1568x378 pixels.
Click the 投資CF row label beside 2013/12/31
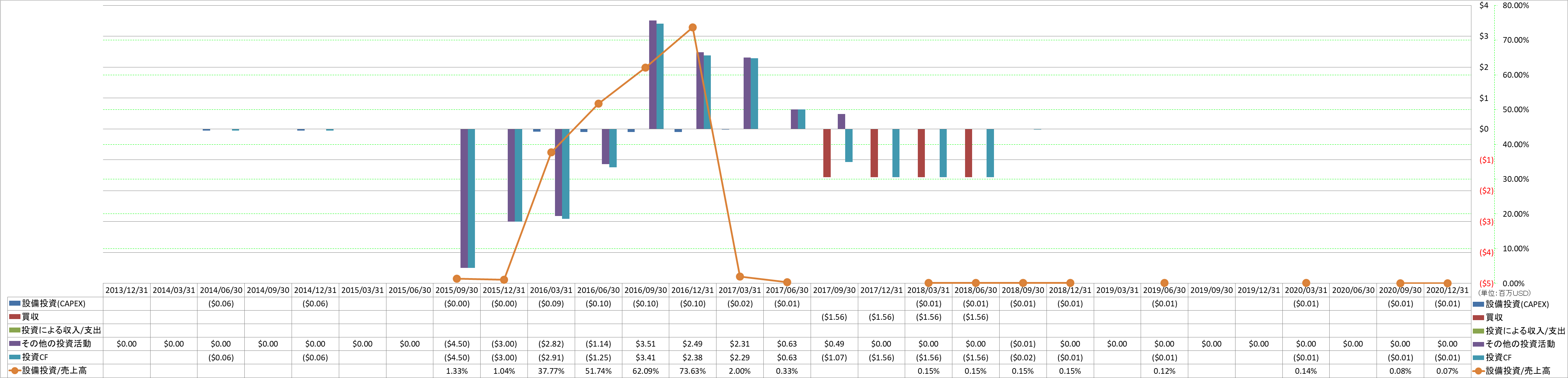pyautogui.click(x=35, y=357)
